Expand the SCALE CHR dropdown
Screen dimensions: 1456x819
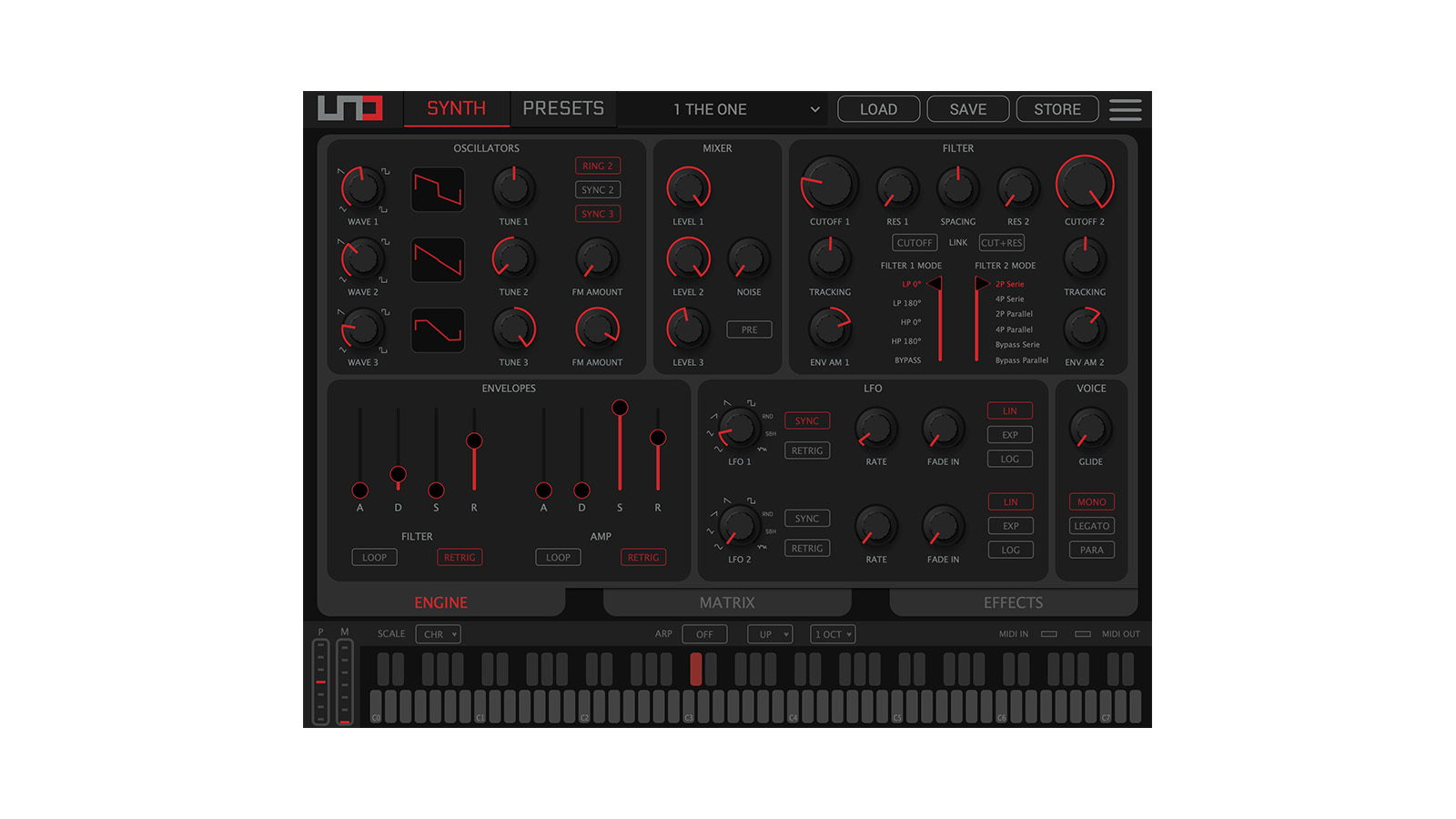tap(439, 634)
